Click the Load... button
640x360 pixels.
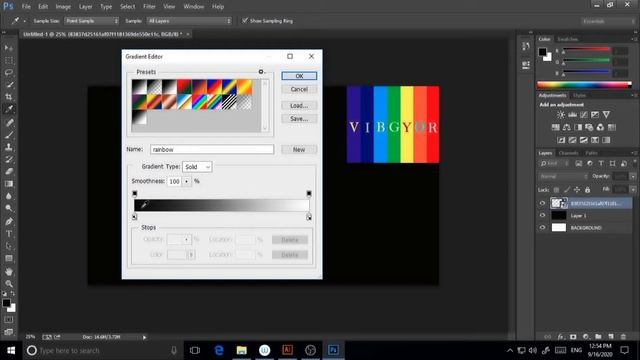pyautogui.click(x=299, y=105)
